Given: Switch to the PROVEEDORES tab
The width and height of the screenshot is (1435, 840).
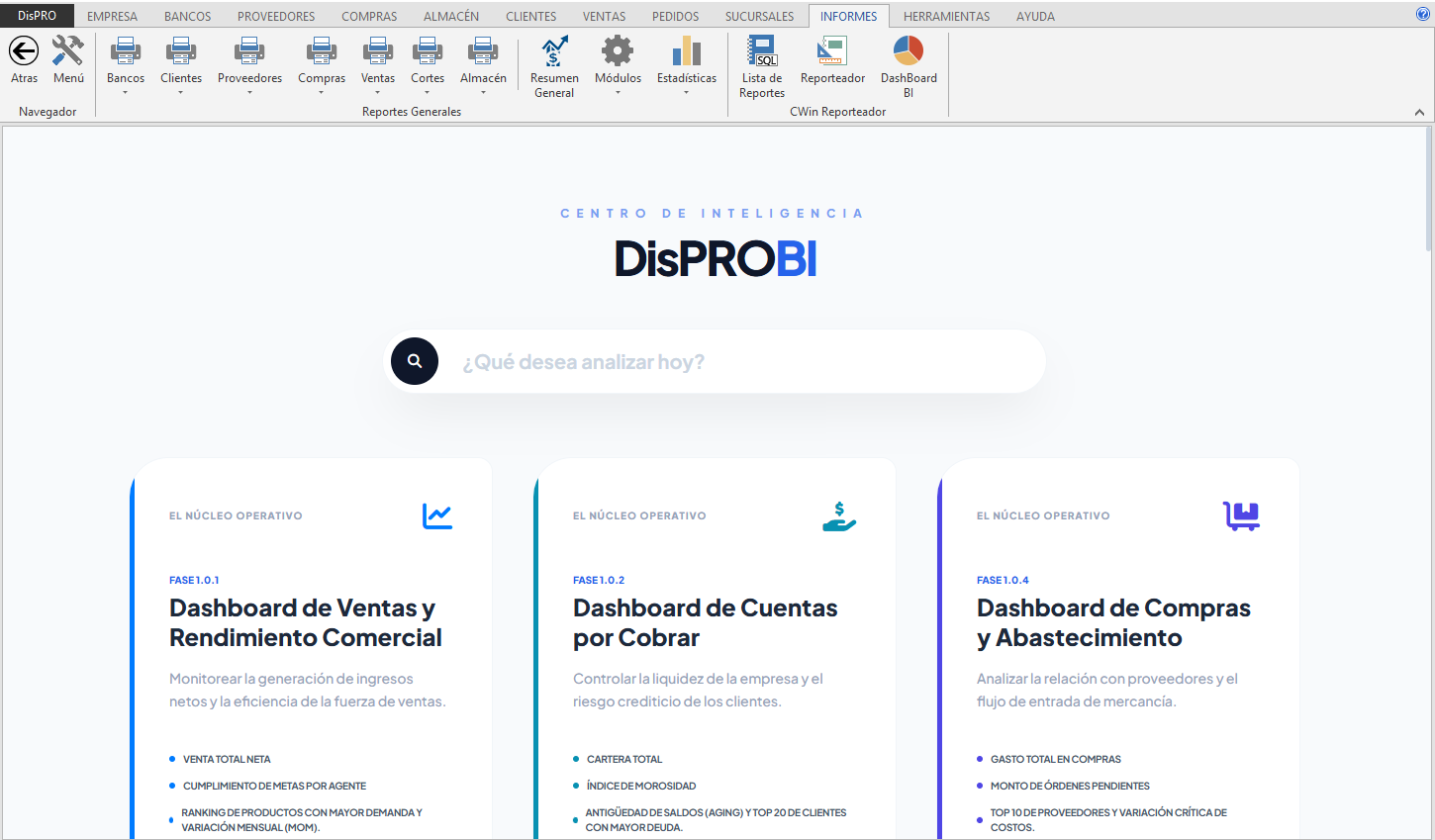Looking at the screenshot, I should tap(276, 16).
